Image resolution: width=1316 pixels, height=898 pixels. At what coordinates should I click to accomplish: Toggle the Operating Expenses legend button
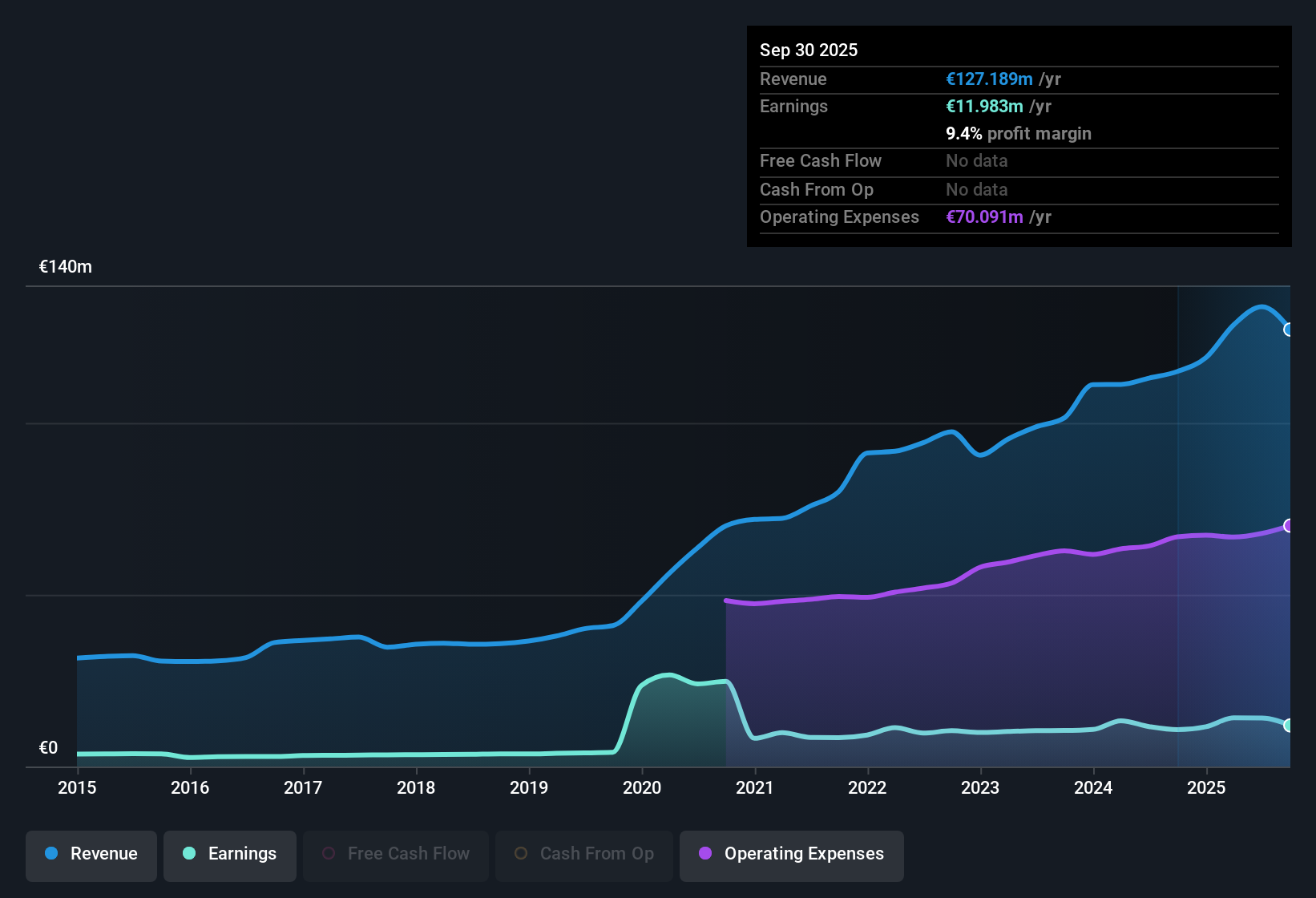pyautogui.click(x=792, y=855)
